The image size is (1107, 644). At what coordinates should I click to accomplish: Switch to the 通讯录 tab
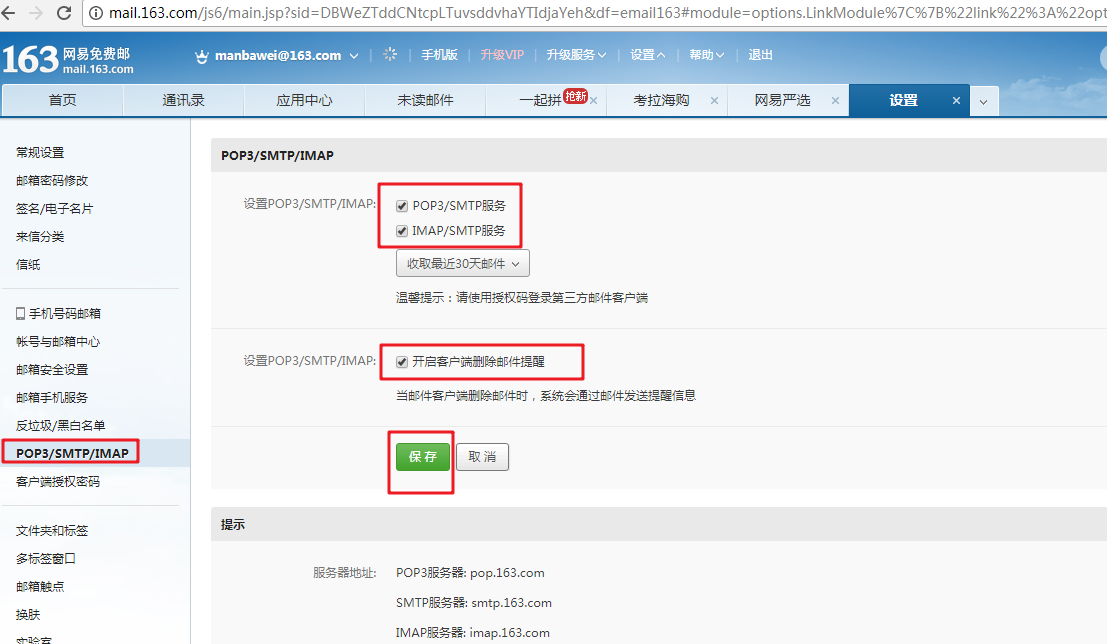(x=183, y=101)
